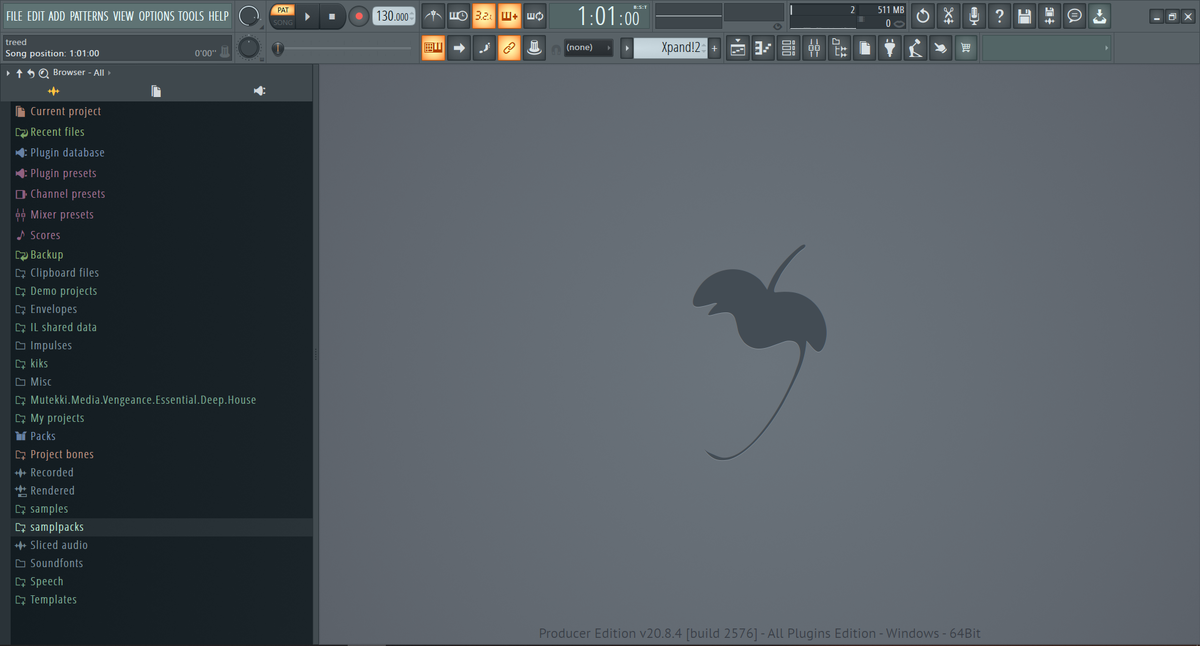1200x646 pixels.
Task: Click the question mark help icon
Action: (998, 16)
